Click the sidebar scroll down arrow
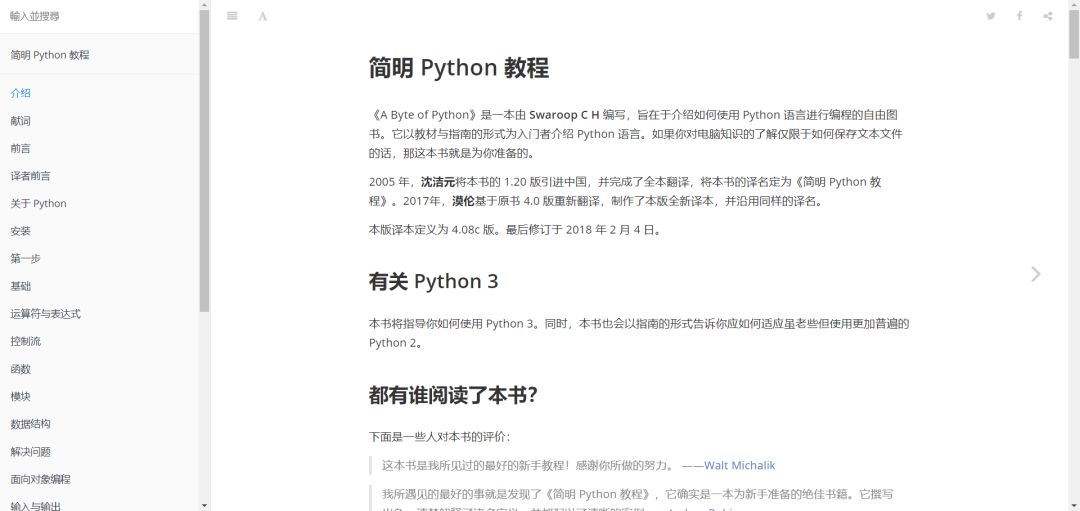The width and height of the screenshot is (1080, 511). 205,506
